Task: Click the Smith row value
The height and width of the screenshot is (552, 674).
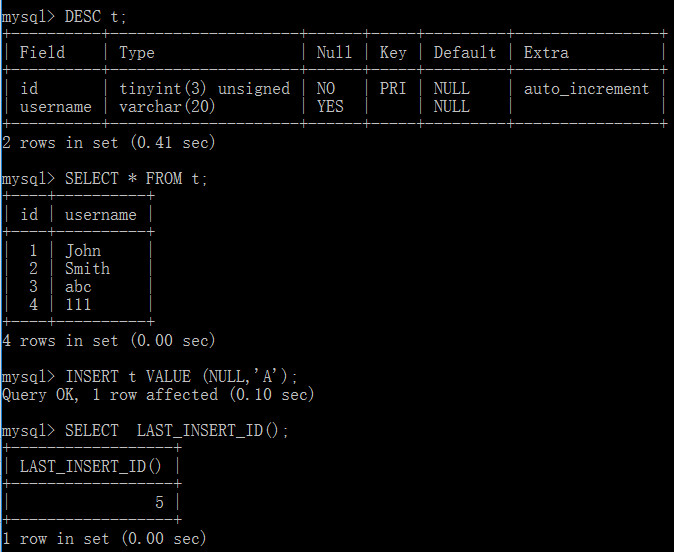Action: 87,269
